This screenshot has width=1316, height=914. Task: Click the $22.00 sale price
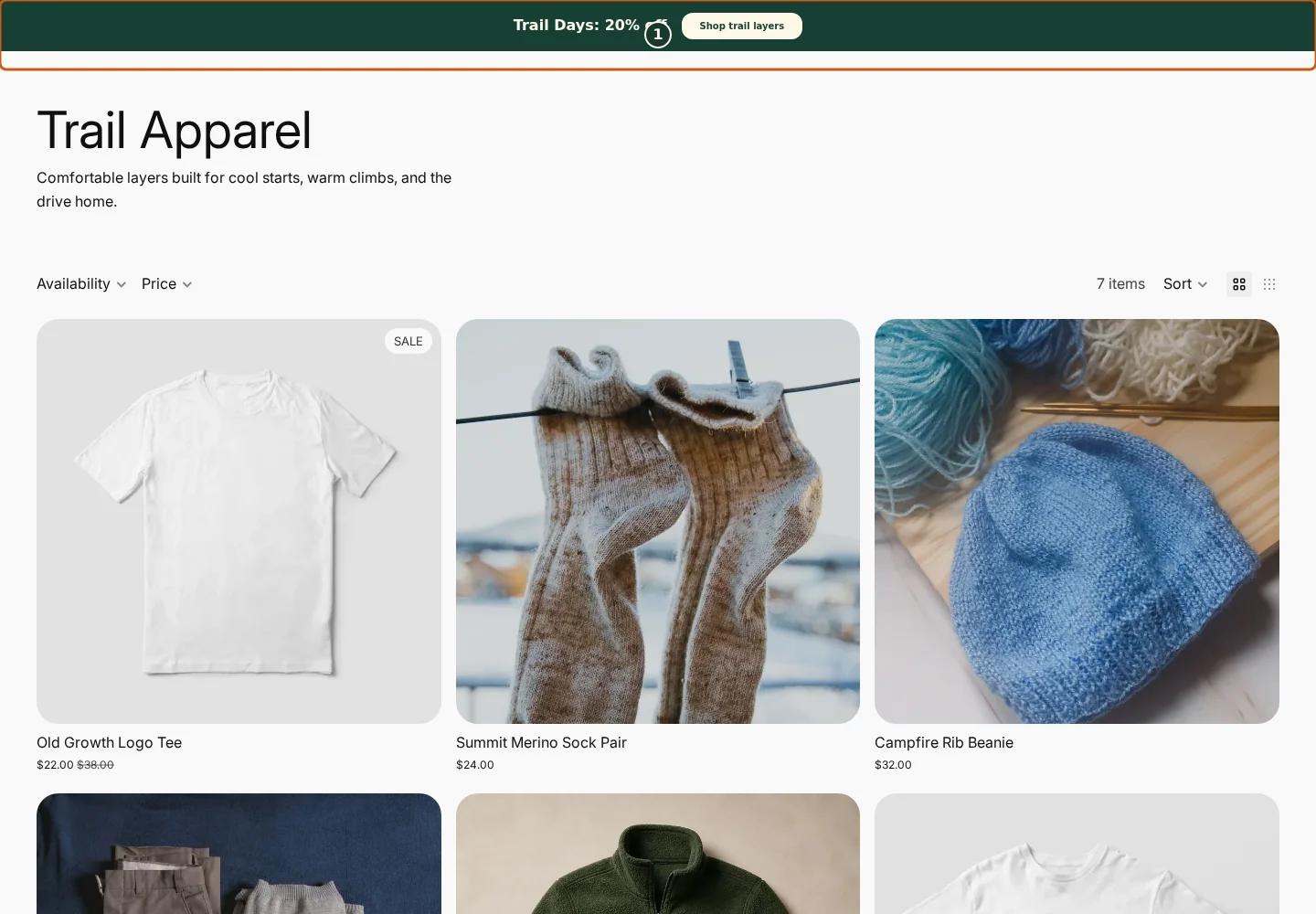tap(55, 765)
